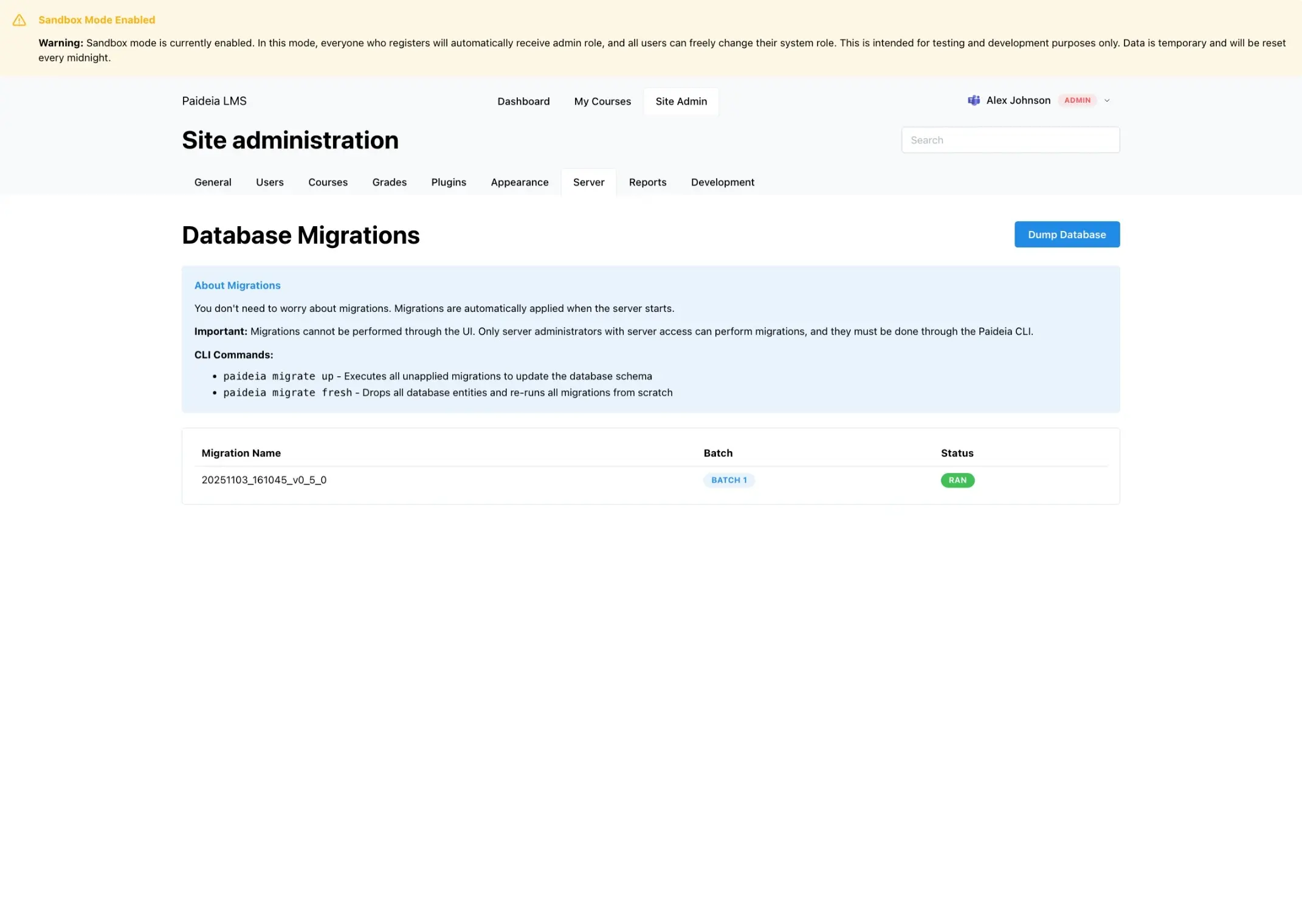1302x924 pixels.
Task: Select the Plugins tab
Action: point(448,182)
